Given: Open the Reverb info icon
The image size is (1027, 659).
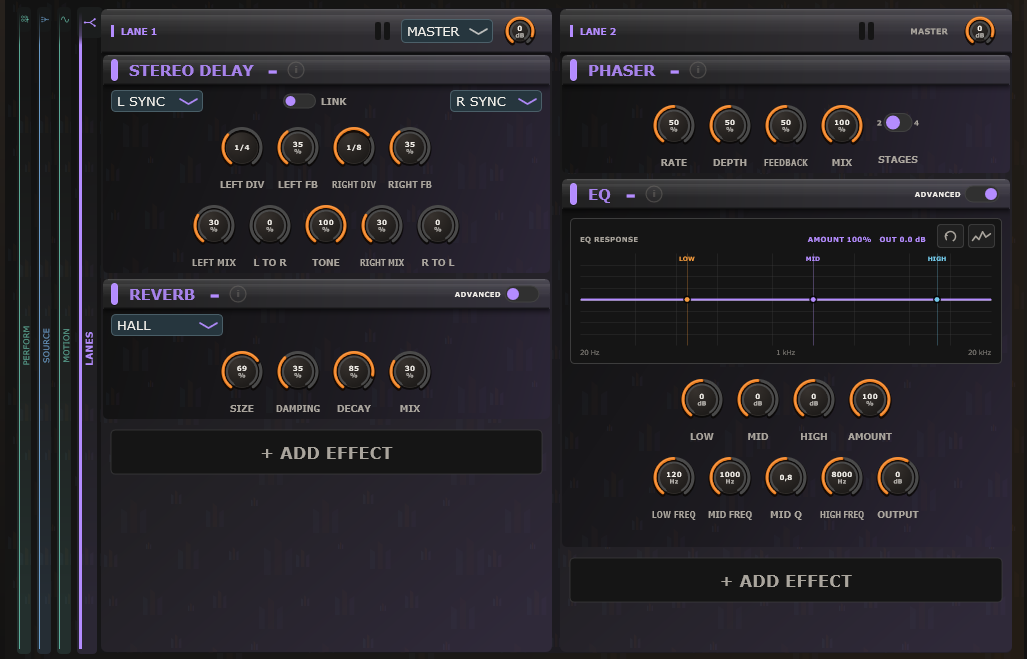Looking at the screenshot, I should click(238, 294).
